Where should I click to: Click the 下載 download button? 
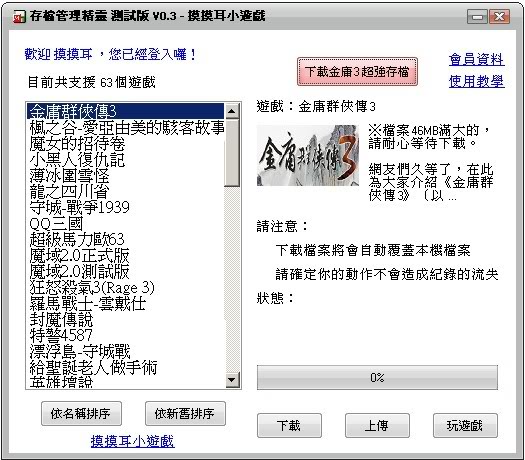(289, 426)
